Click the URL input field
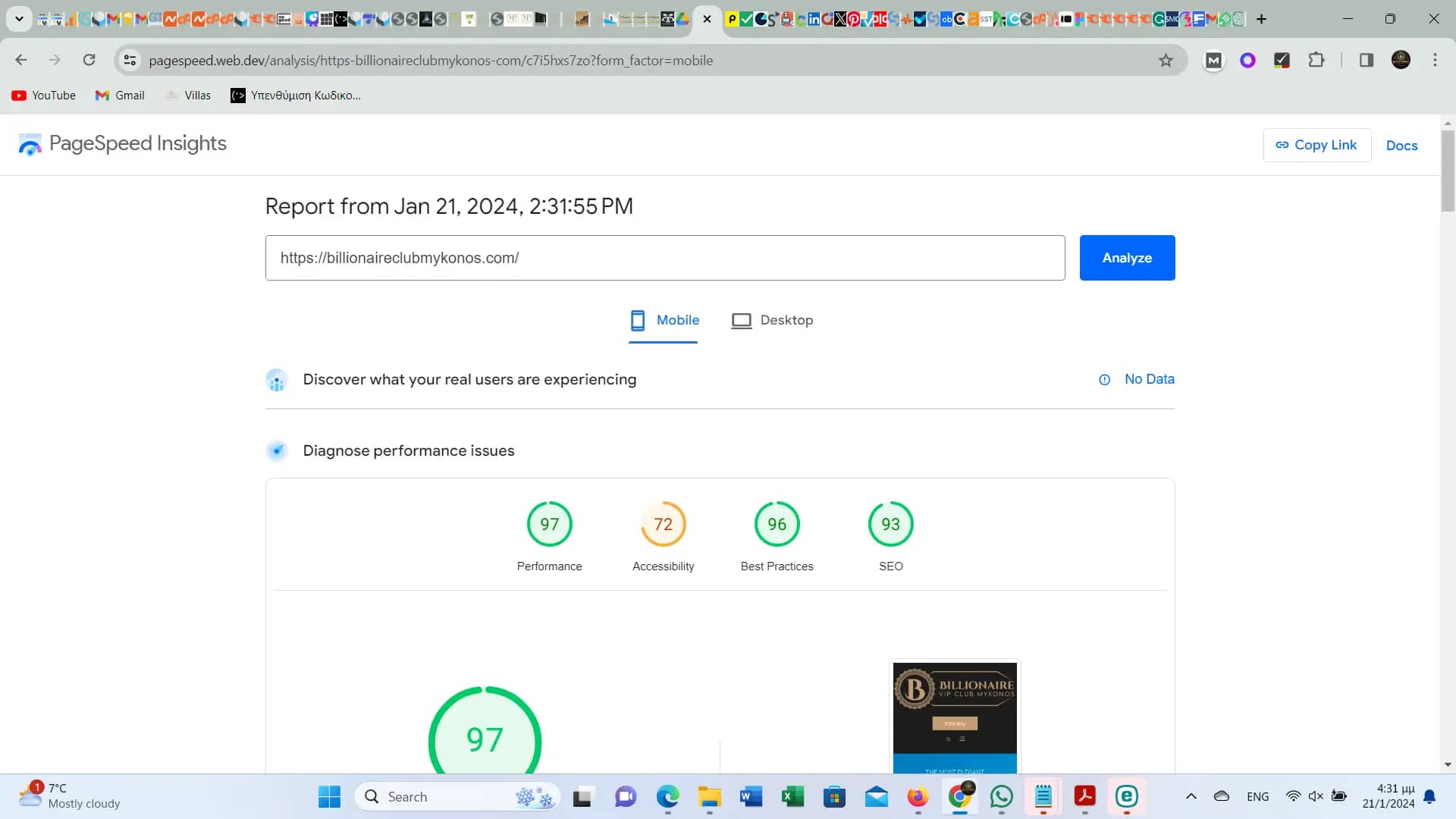Viewport: 1456px width, 819px height. coord(665,257)
